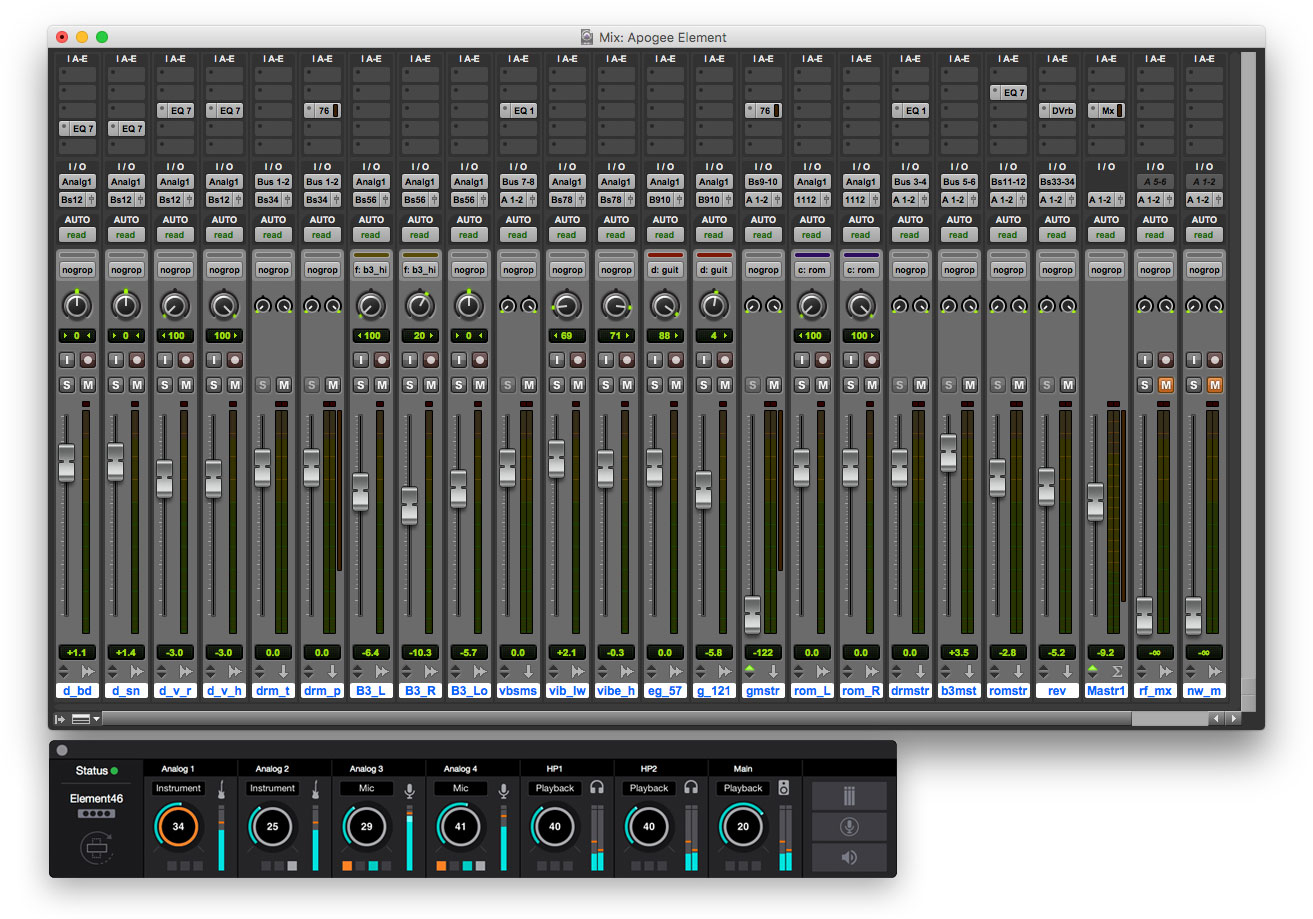
Task: Open nogrop group selector on d_sn track
Action: point(126,270)
